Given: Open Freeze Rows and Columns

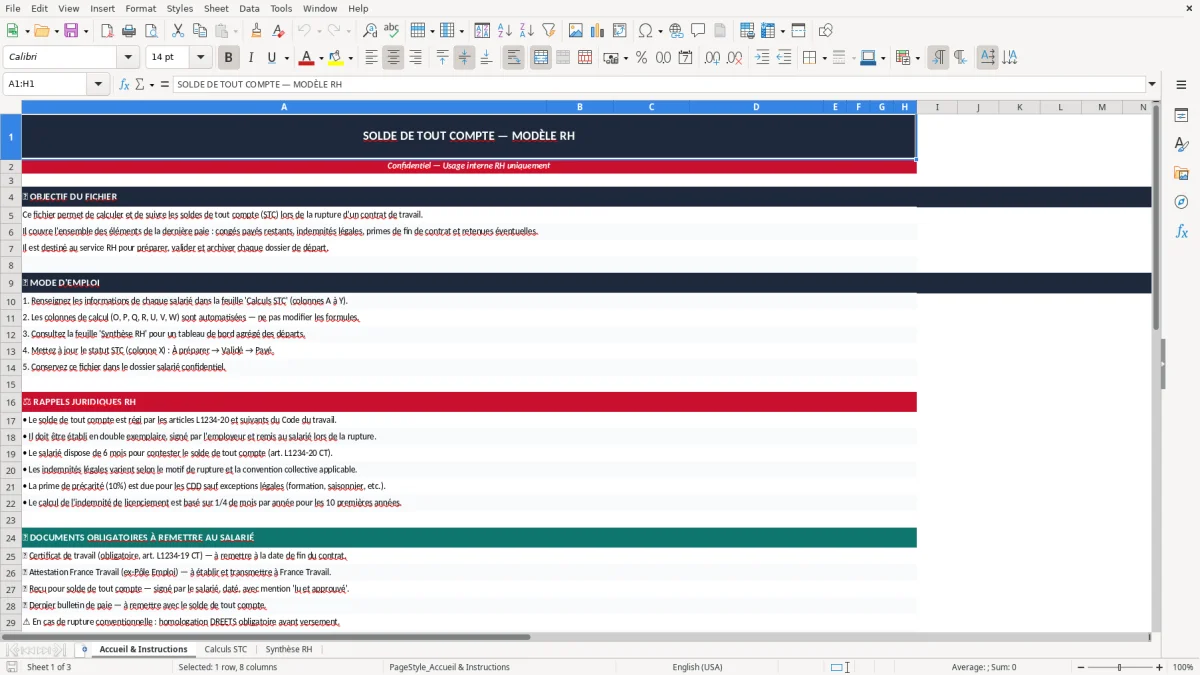Looking at the screenshot, I should click(x=768, y=31).
